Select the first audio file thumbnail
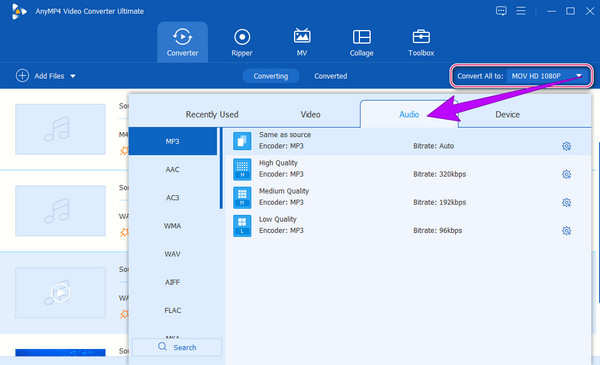This screenshot has width=600, height=365. [60, 129]
